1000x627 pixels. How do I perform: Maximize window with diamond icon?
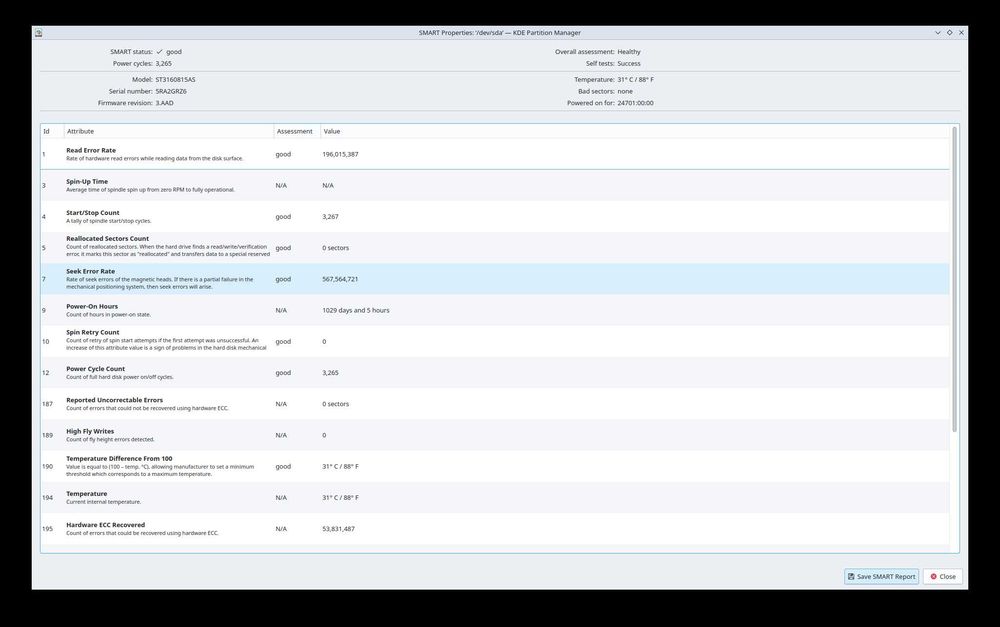(x=950, y=33)
